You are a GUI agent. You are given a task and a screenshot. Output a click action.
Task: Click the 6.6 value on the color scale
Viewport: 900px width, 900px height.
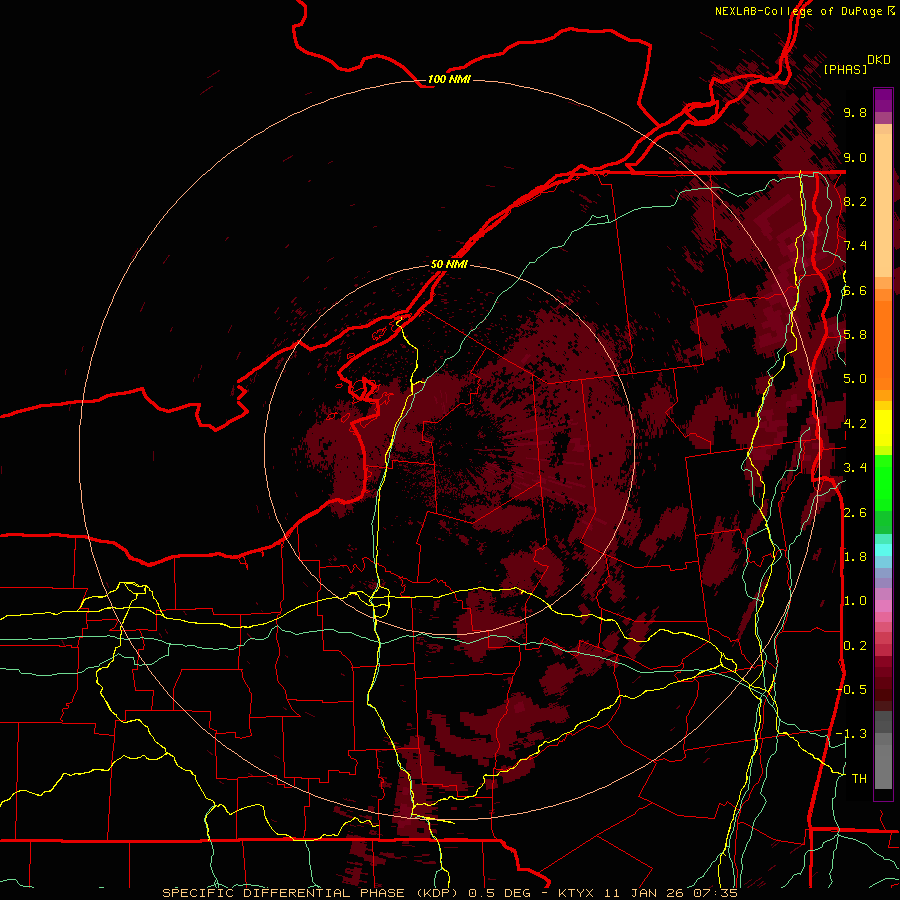[855, 290]
